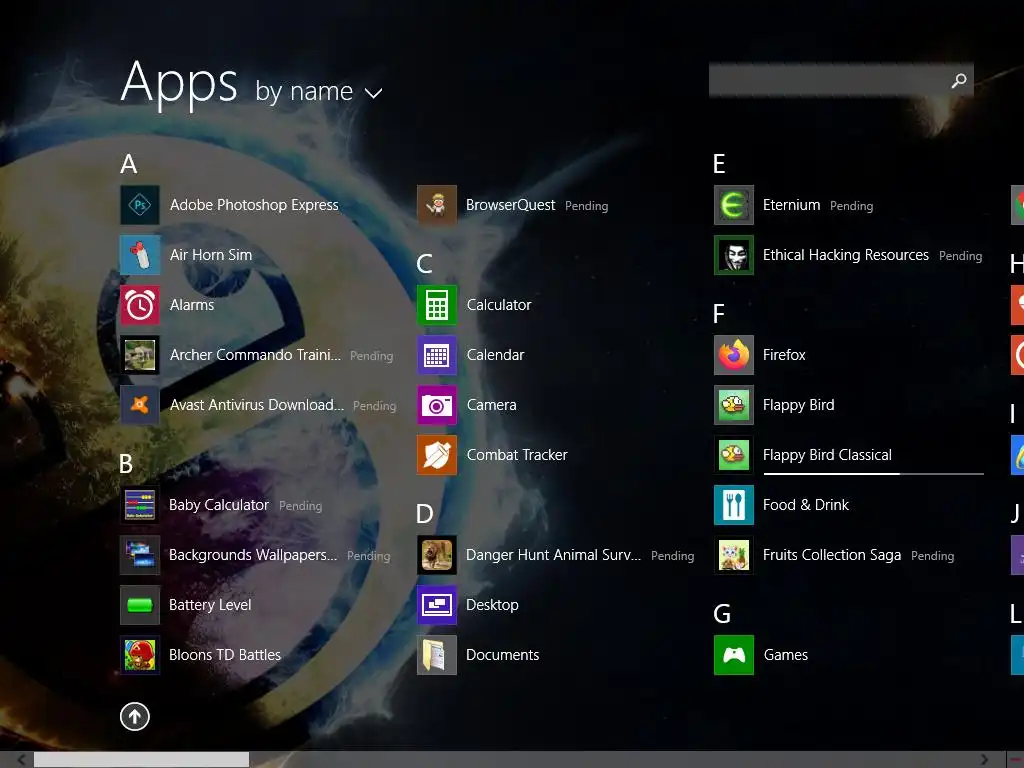Click the 'Desktop' label text
Screen dimensions: 1024x768
(x=492, y=605)
